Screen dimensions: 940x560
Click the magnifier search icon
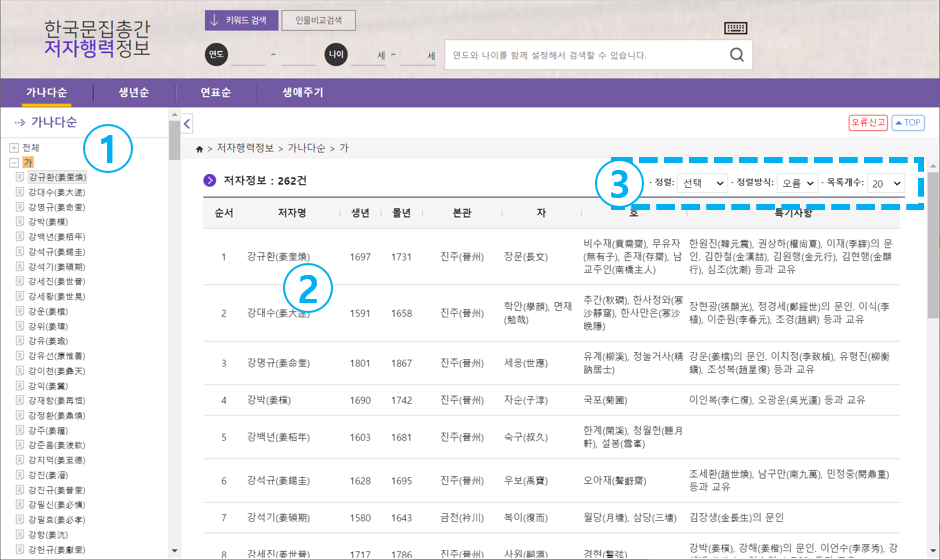[737, 55]
